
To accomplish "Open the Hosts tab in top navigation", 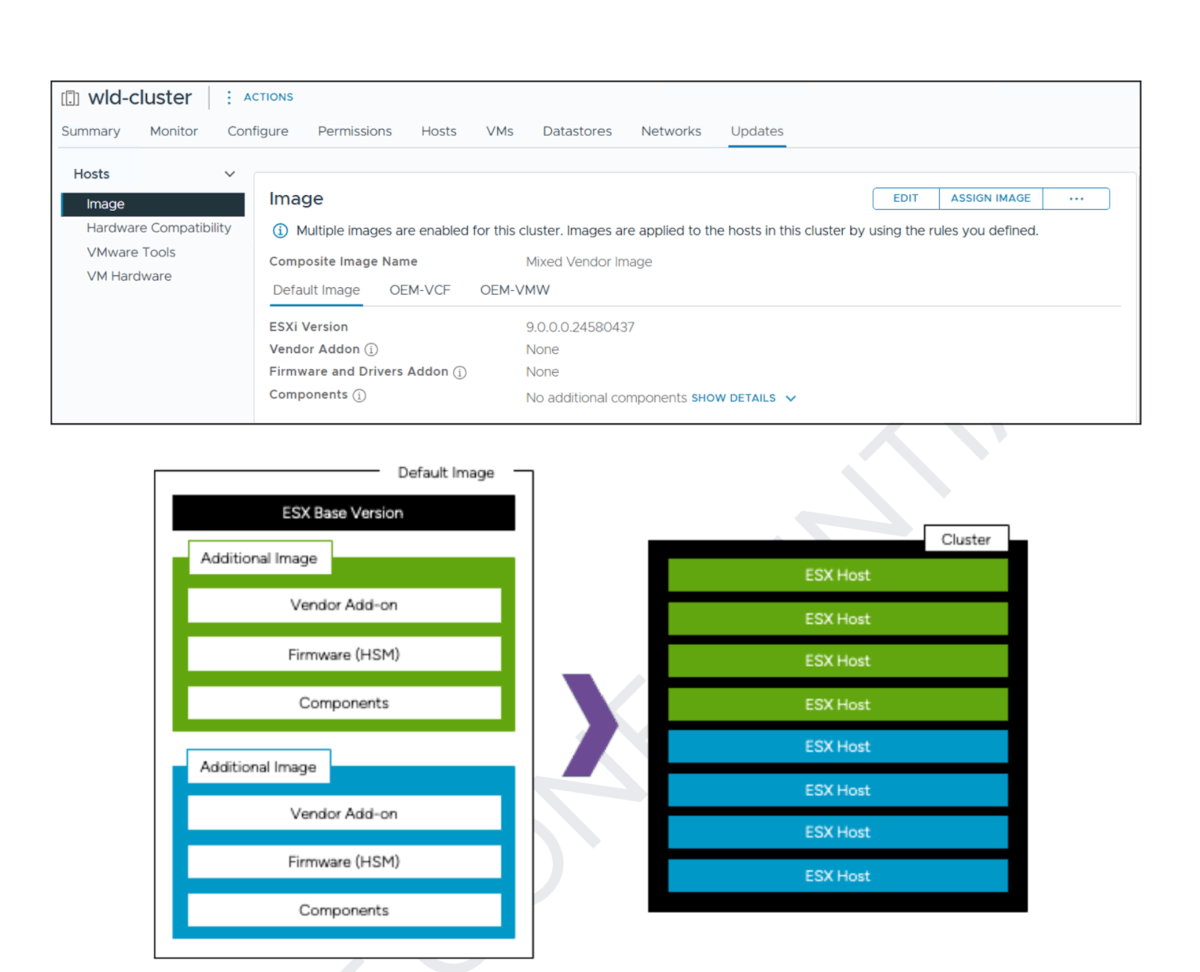I will pos(439,131).
